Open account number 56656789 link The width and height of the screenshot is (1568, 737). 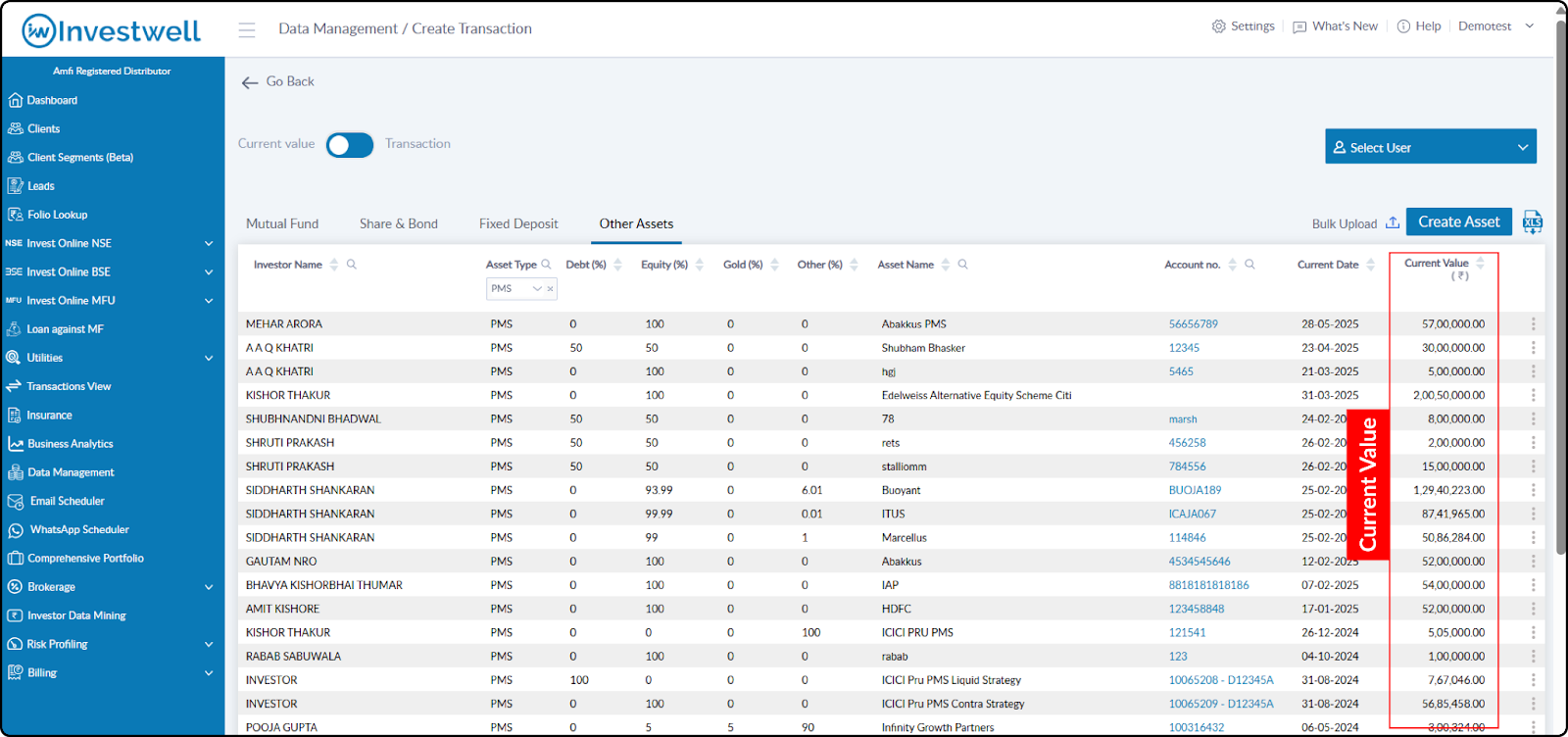(x=1194, y=324)
